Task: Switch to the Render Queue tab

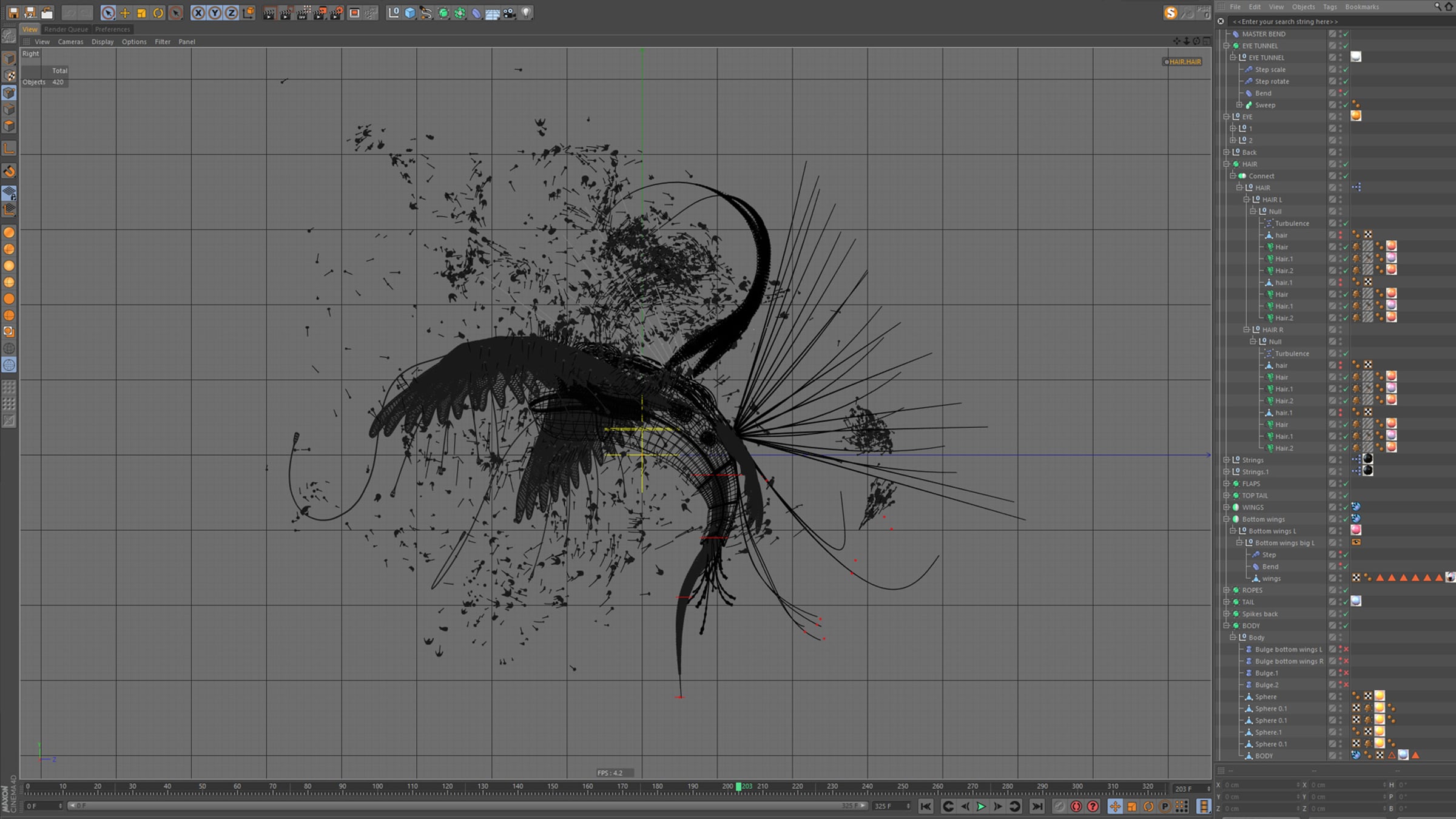Action: (x=66, y=29)
